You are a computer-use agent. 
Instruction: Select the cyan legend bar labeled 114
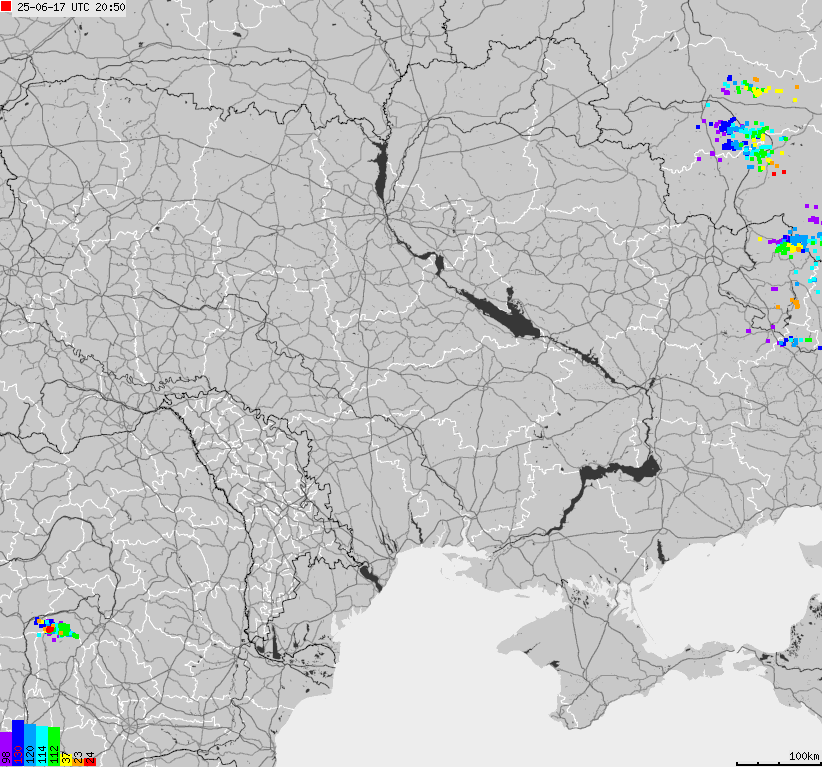pos(42,746)
